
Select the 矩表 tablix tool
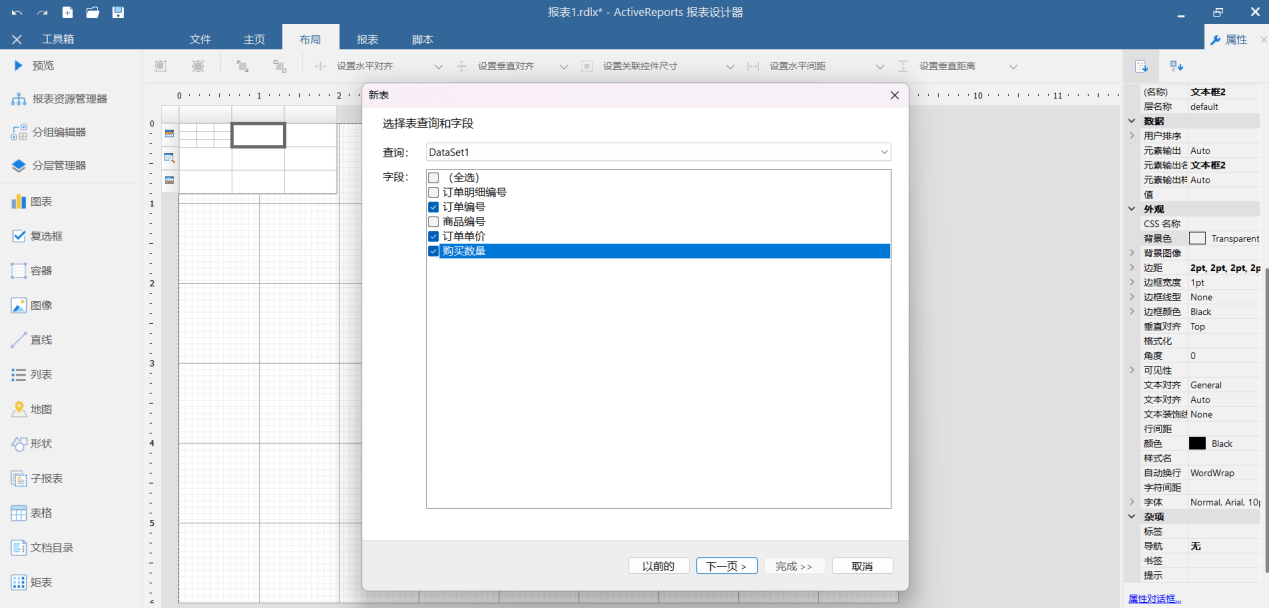(x=32, y=582)
